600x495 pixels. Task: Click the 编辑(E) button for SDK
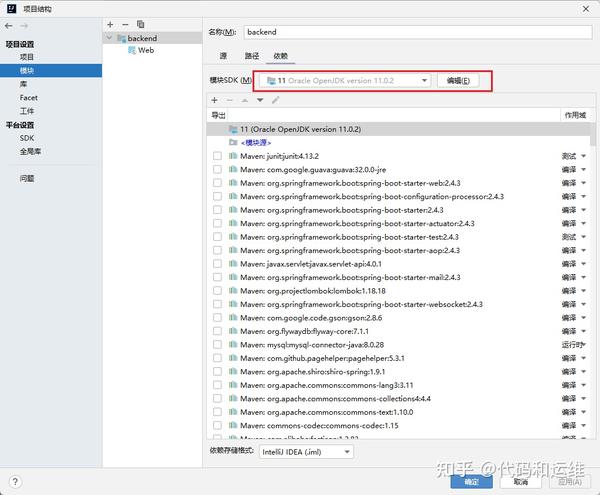coord(458,81)
